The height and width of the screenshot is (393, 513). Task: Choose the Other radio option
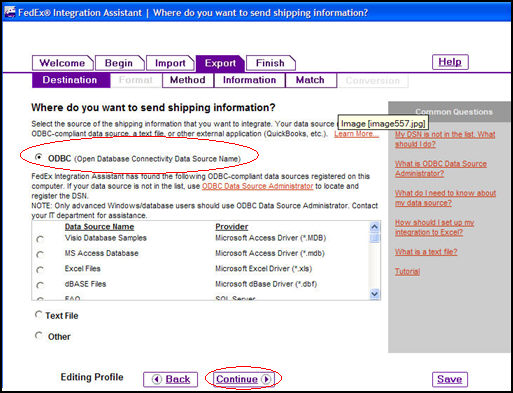coord(39,335)
